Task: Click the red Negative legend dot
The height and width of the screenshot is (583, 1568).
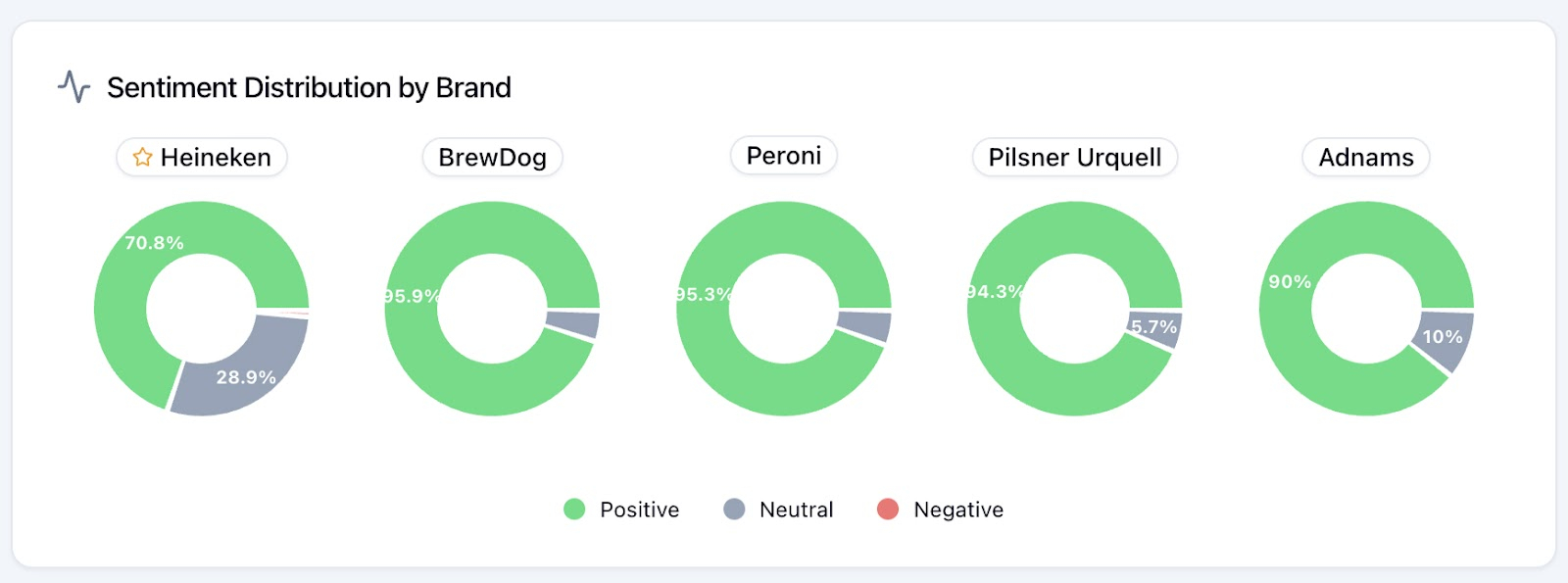Action: point(888,509)
